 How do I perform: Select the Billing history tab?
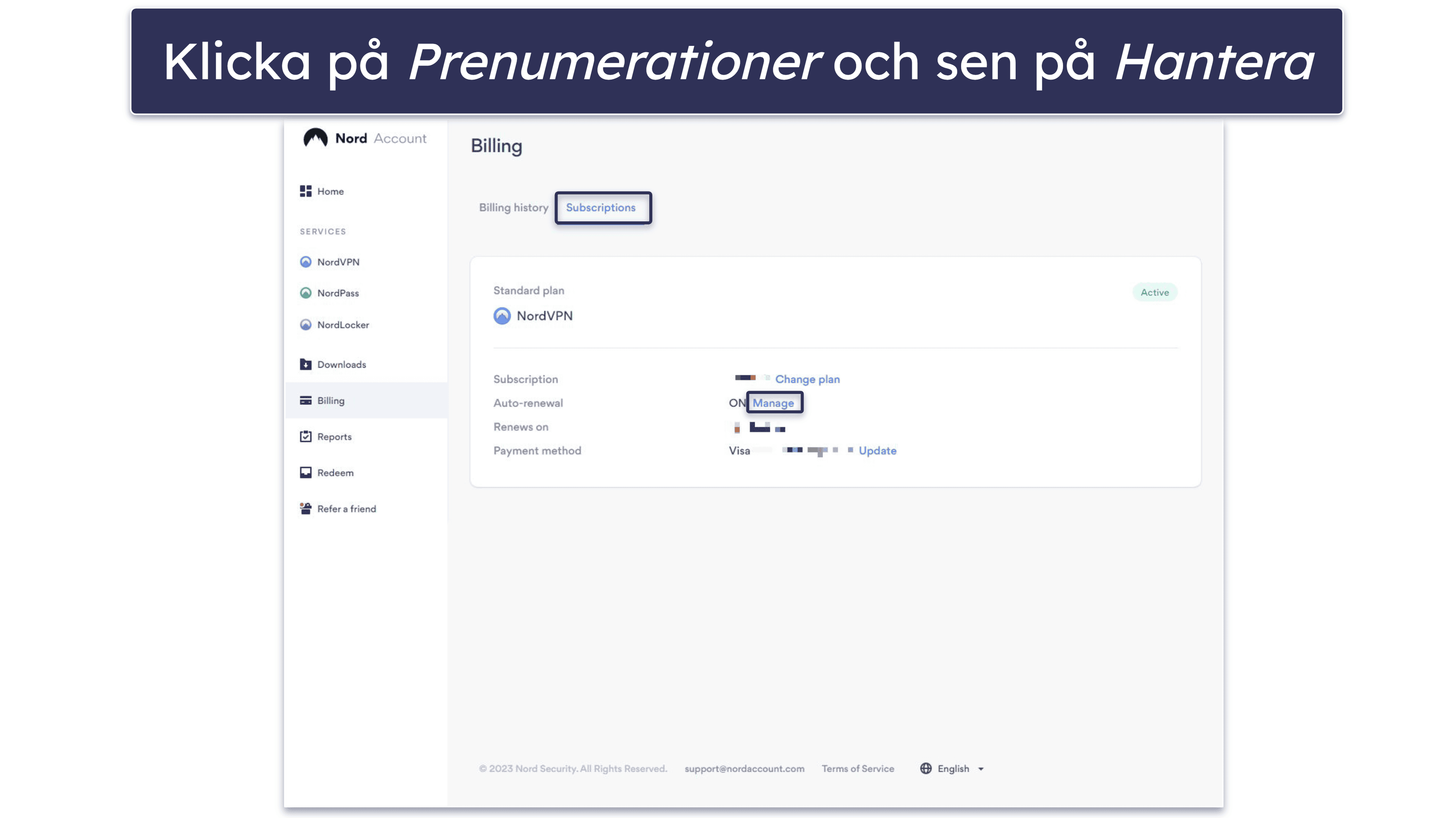click(x=513, y=207)
